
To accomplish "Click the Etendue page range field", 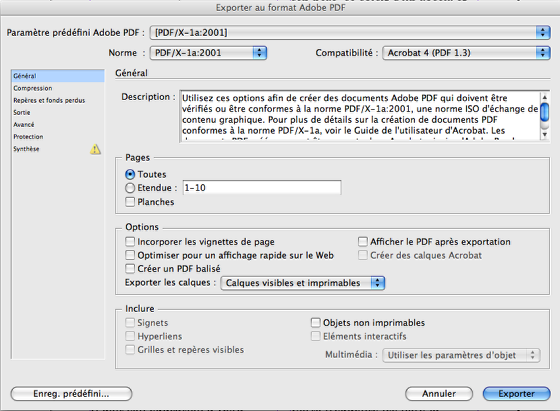I will (262, 188).
